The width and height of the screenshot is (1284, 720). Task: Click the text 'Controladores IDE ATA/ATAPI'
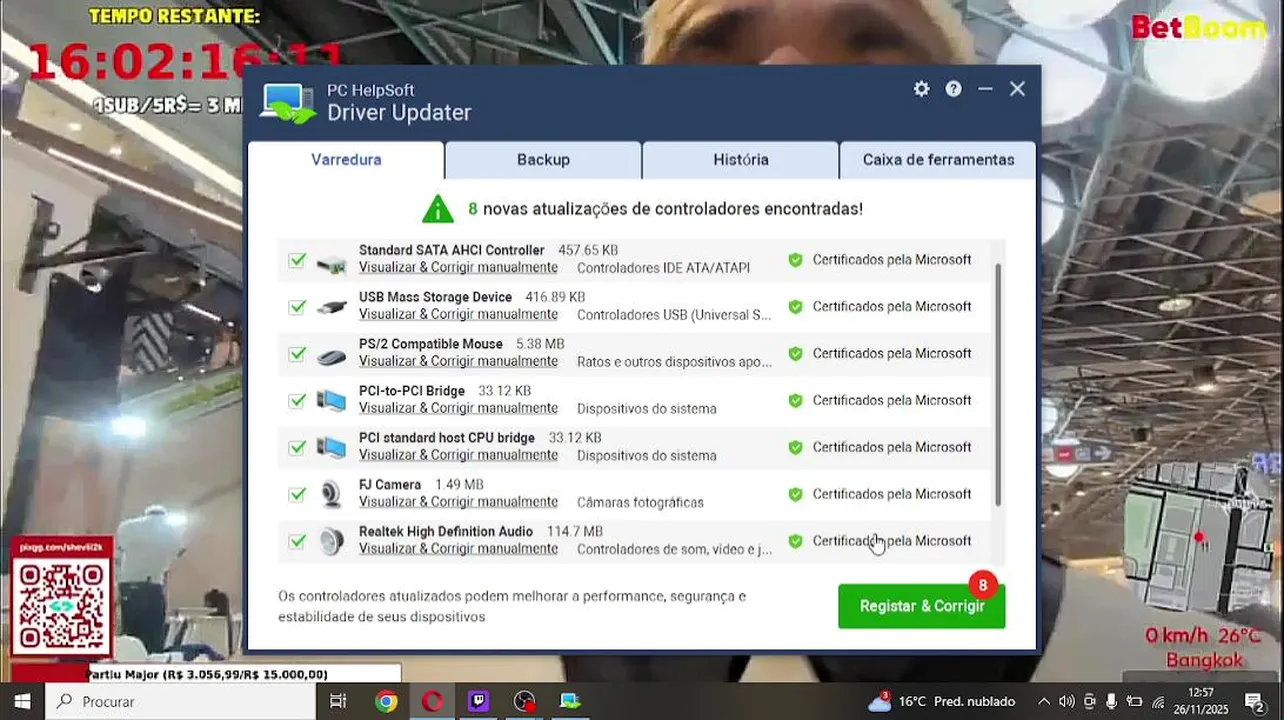click(663, 268)
